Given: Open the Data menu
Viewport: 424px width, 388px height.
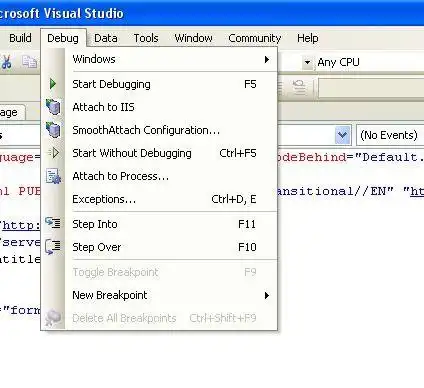Looking at the screenshot, I should [x=106, y=38].
